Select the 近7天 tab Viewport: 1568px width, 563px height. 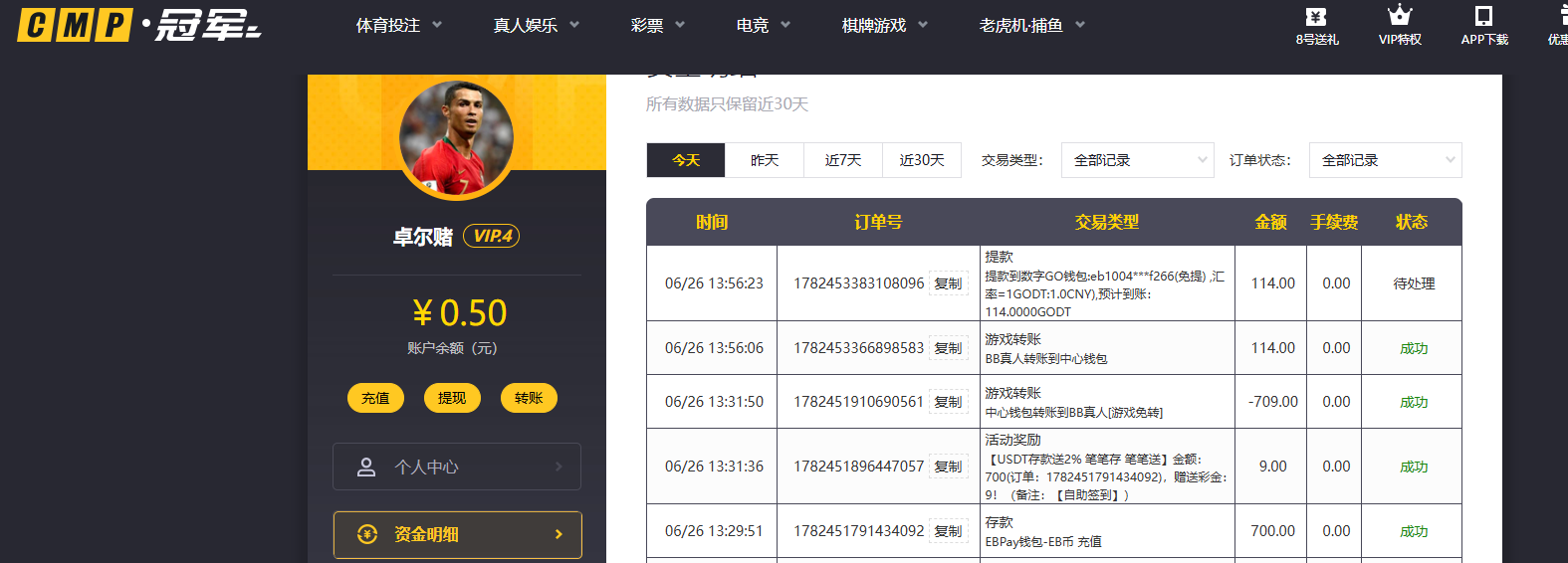(x=843, y=160)
